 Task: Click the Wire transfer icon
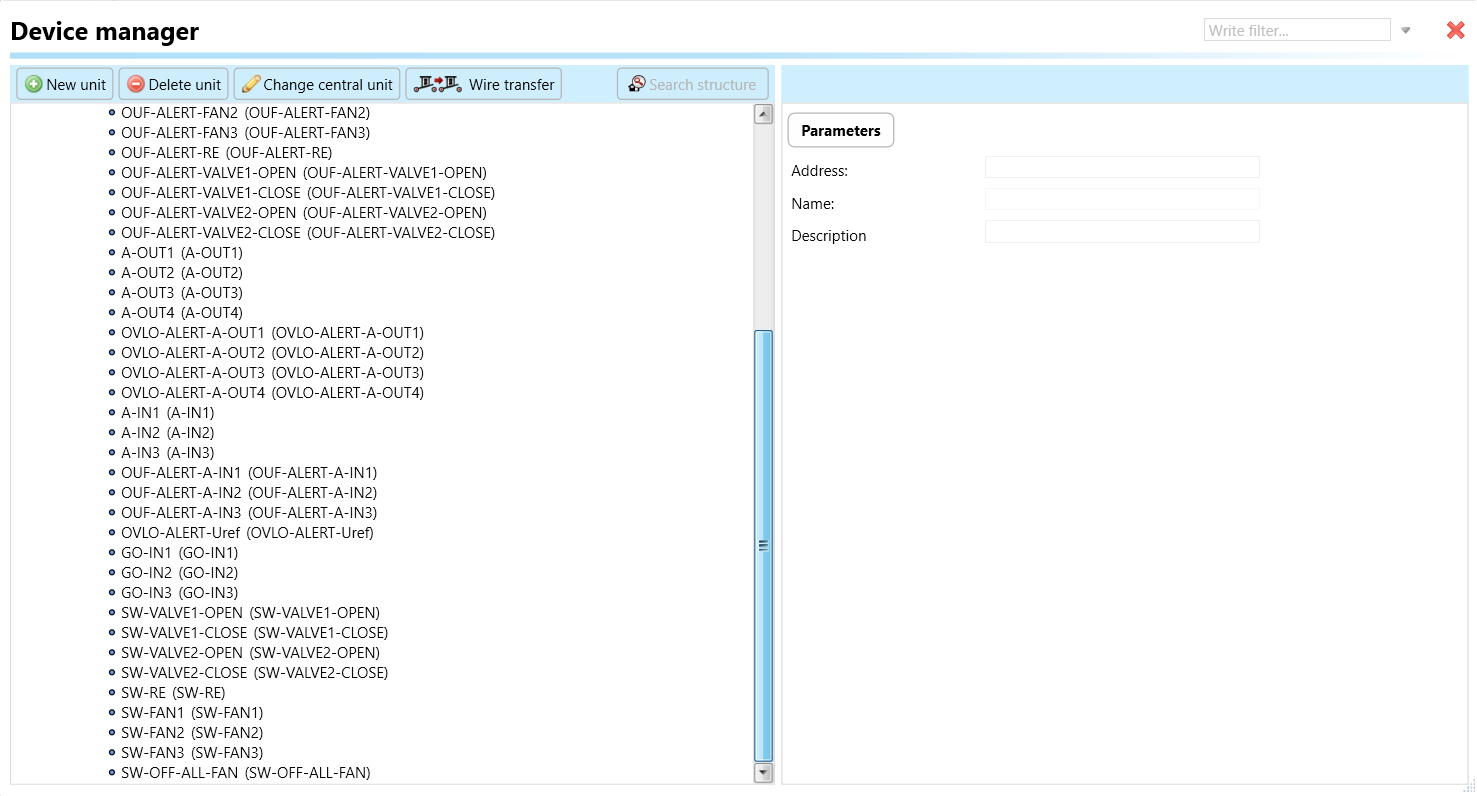[437, 85]
